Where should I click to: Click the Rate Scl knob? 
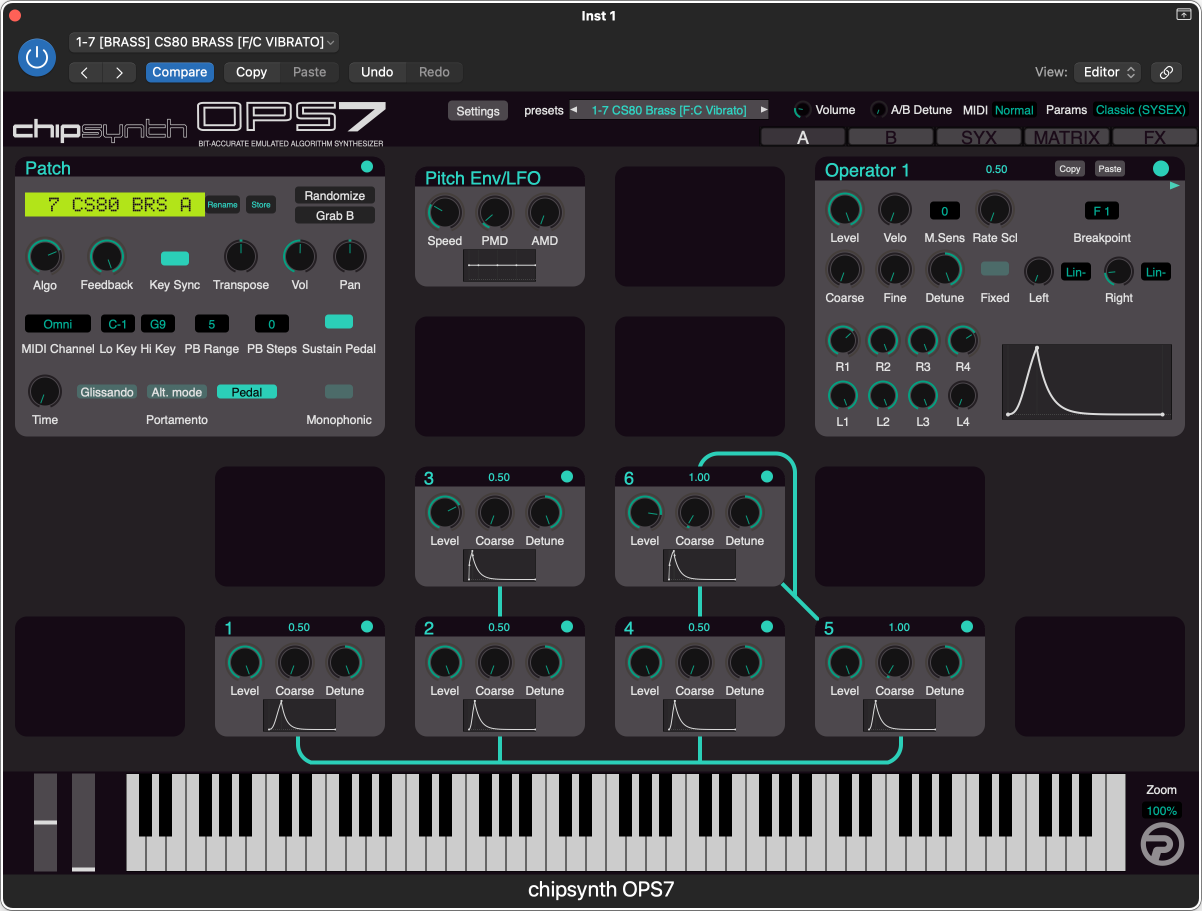pyautogui.click(x=994, y=210)
